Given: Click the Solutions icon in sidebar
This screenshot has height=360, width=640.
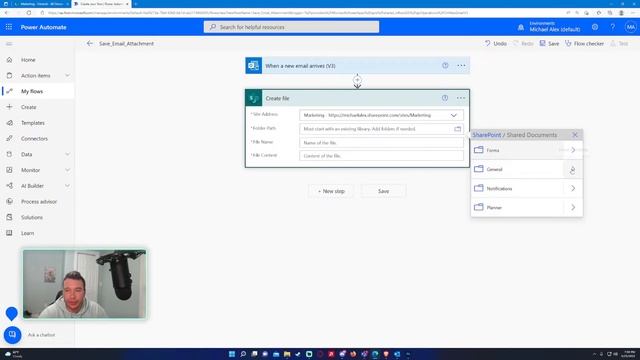Looking at the screenshot, I should click(x=9, y=217).
